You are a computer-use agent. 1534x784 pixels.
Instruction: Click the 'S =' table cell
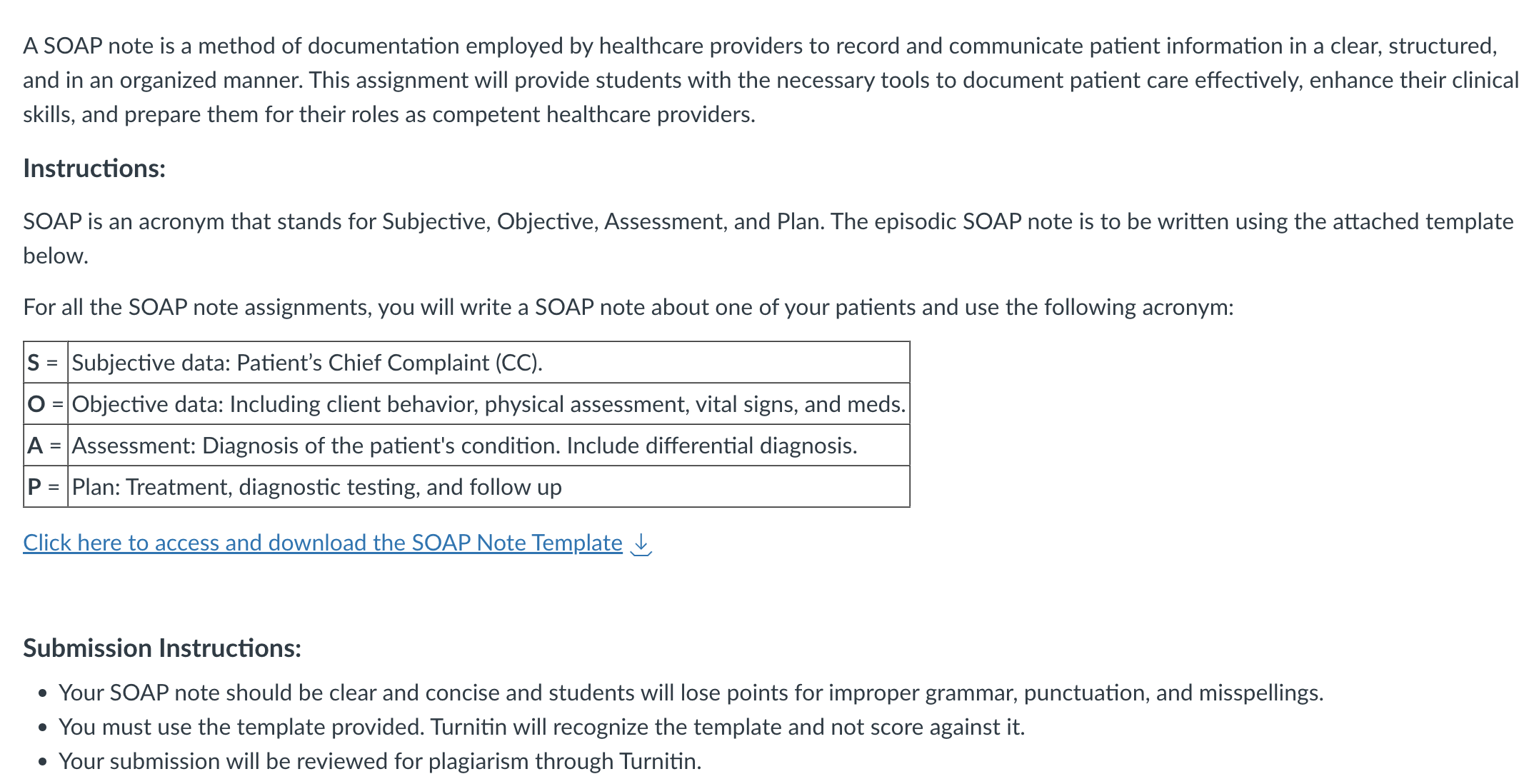[46, 363]
